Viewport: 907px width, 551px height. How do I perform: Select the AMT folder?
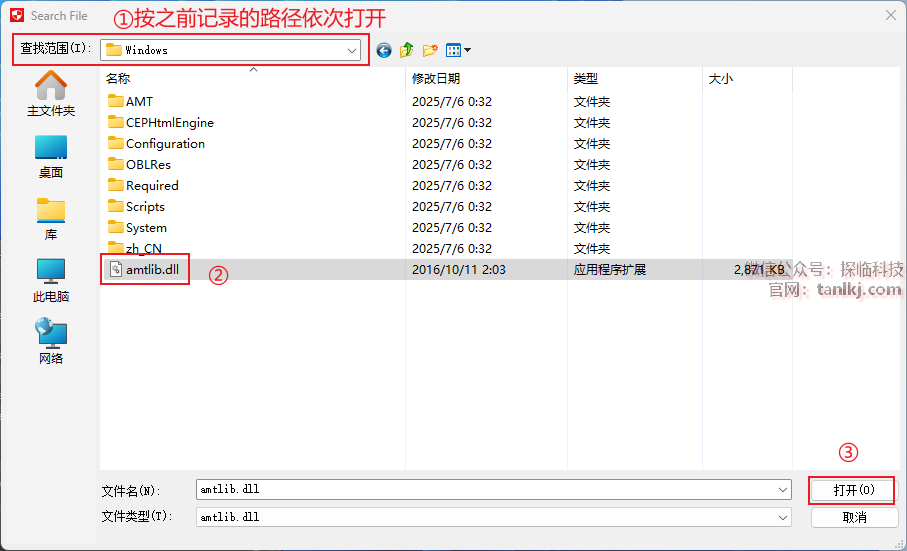(x=131, y=102)
